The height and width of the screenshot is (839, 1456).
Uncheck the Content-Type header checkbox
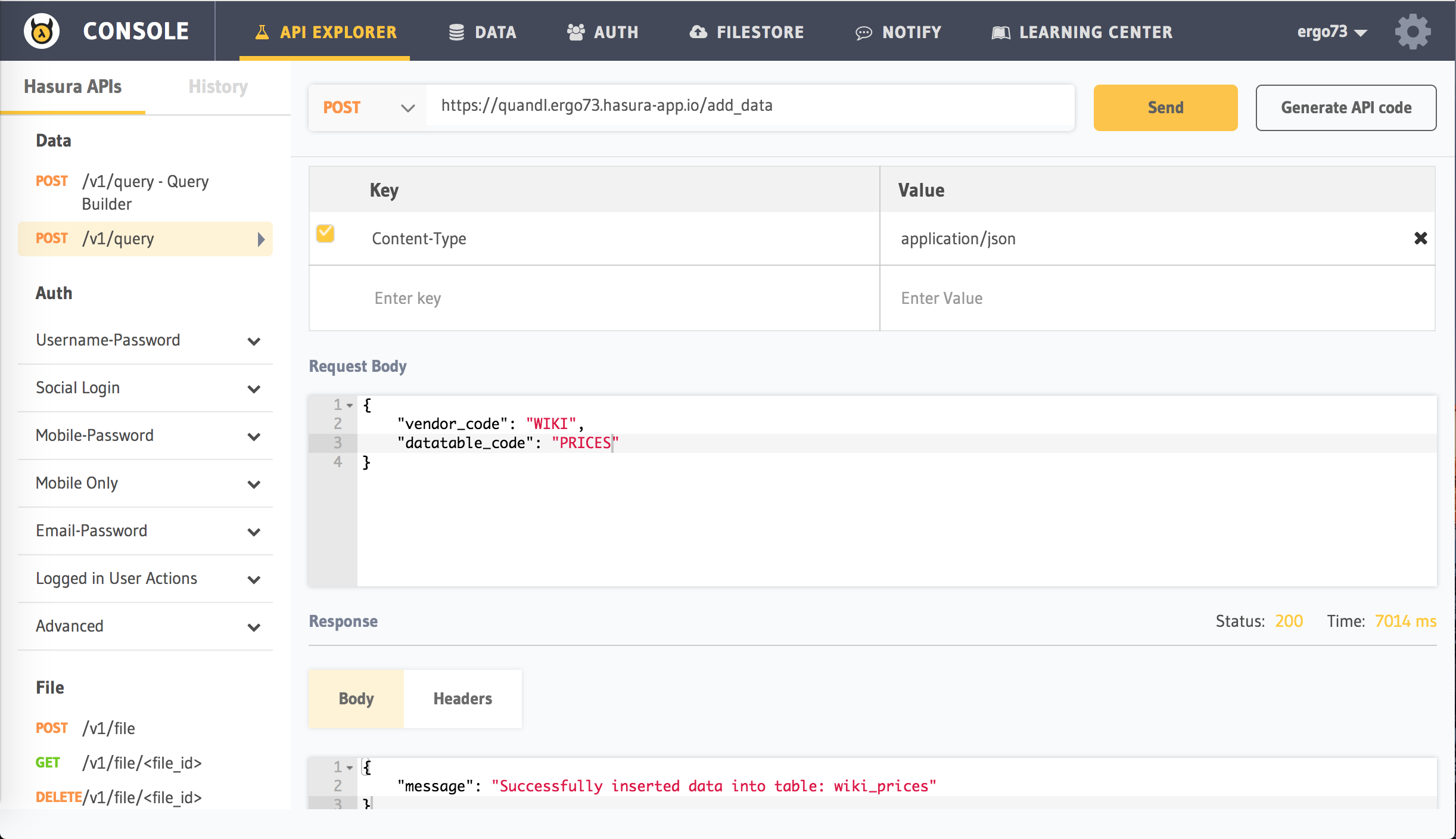[325, 233]
